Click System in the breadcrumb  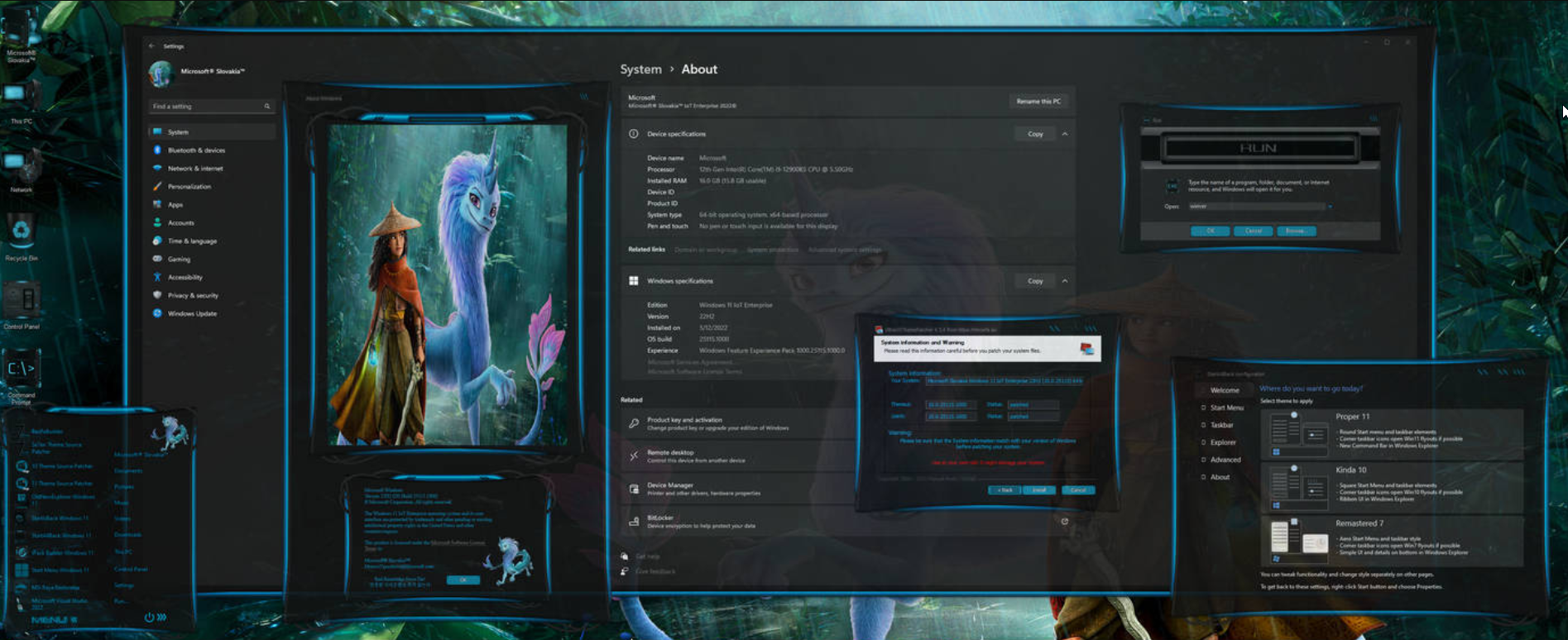click(x=640, y=69)
